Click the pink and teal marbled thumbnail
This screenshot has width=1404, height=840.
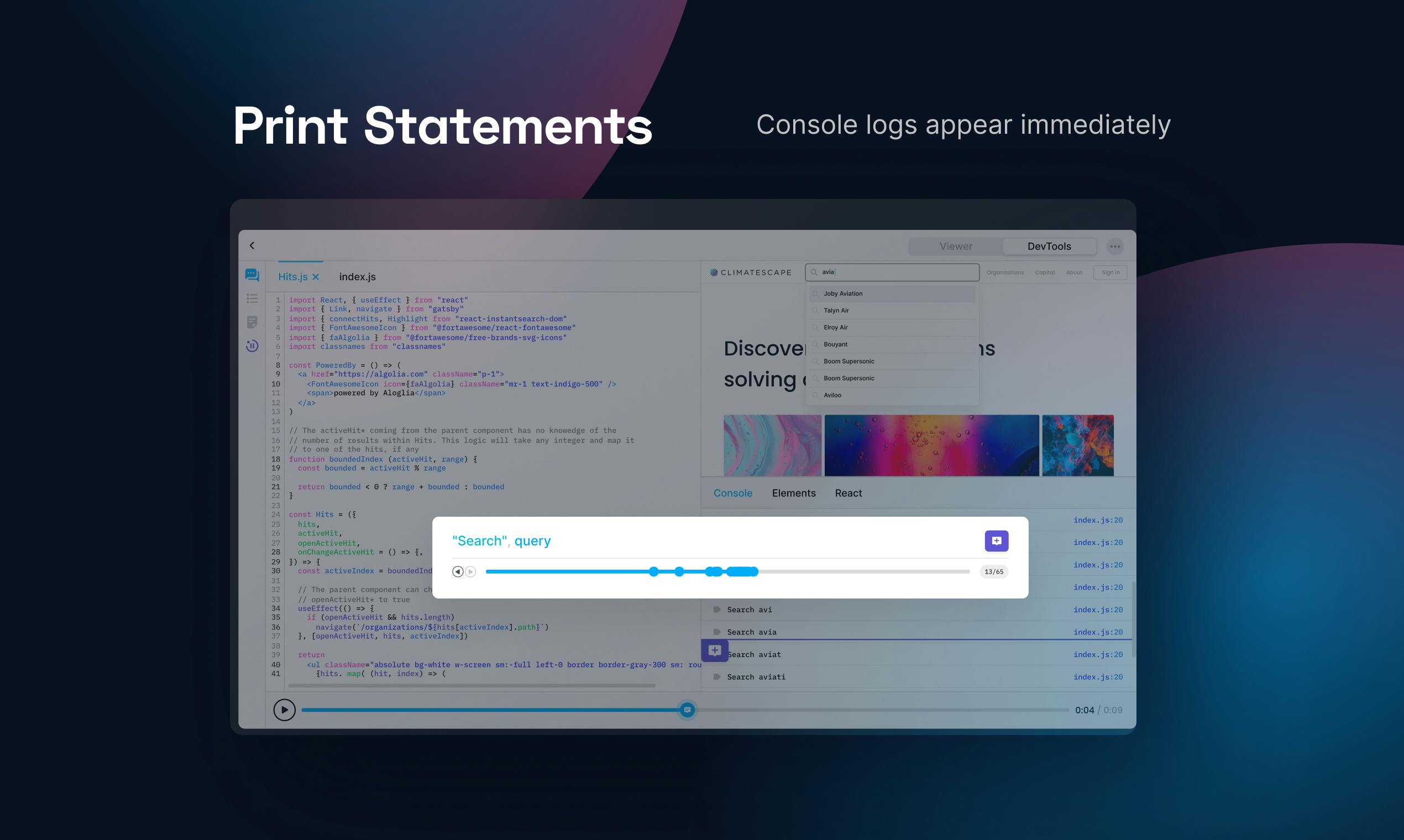point(772,445)
